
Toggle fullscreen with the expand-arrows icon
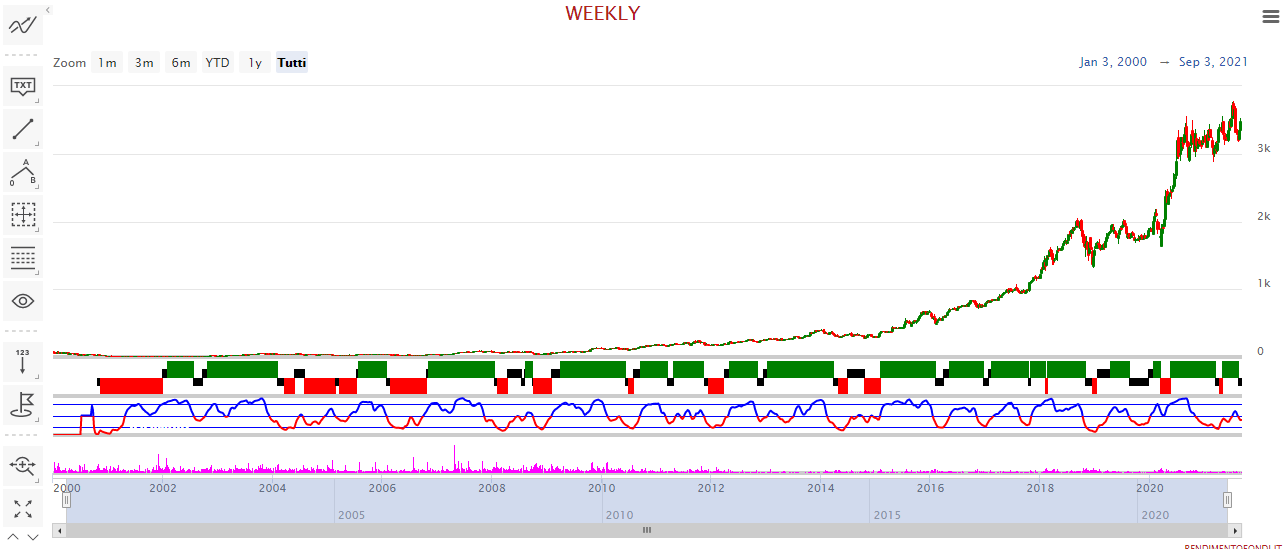click(x=22, y=508)
